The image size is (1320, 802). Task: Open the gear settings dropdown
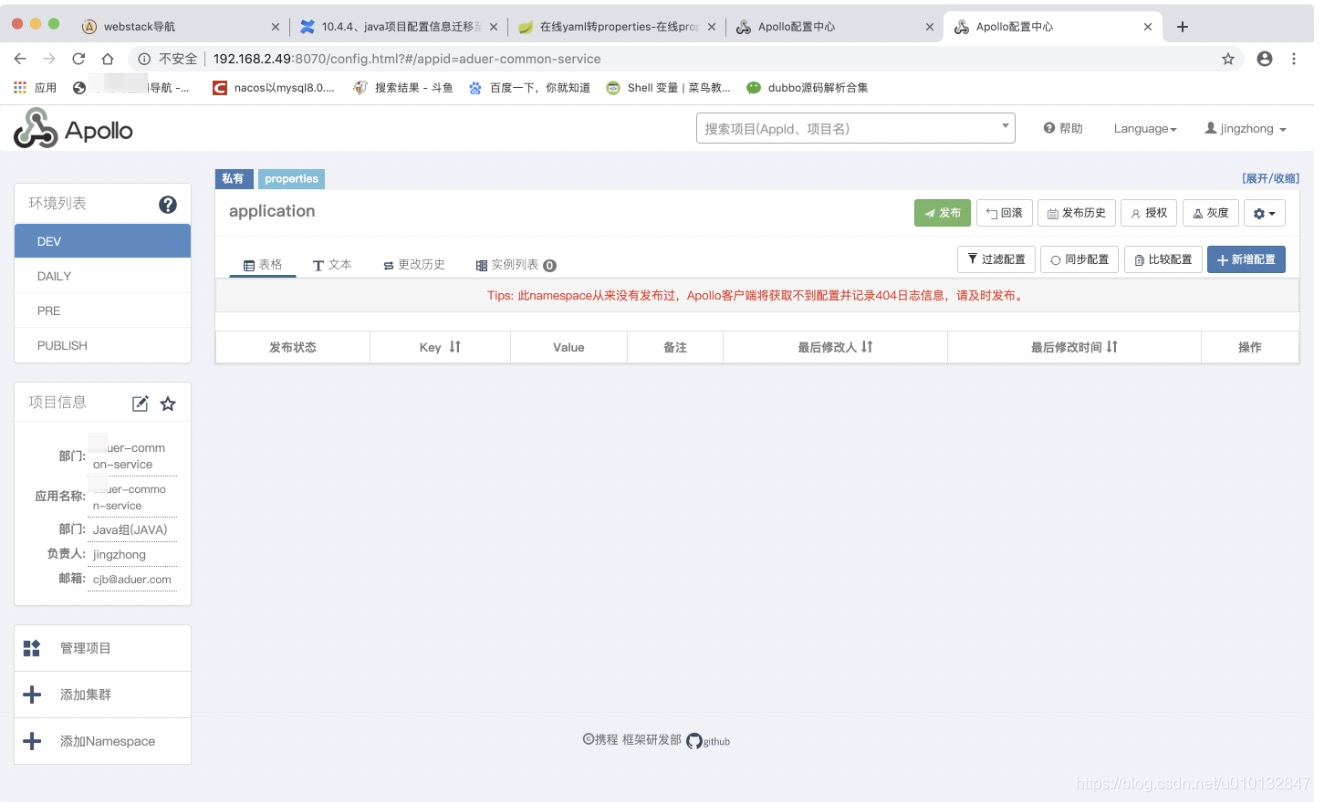point(1264,212)
